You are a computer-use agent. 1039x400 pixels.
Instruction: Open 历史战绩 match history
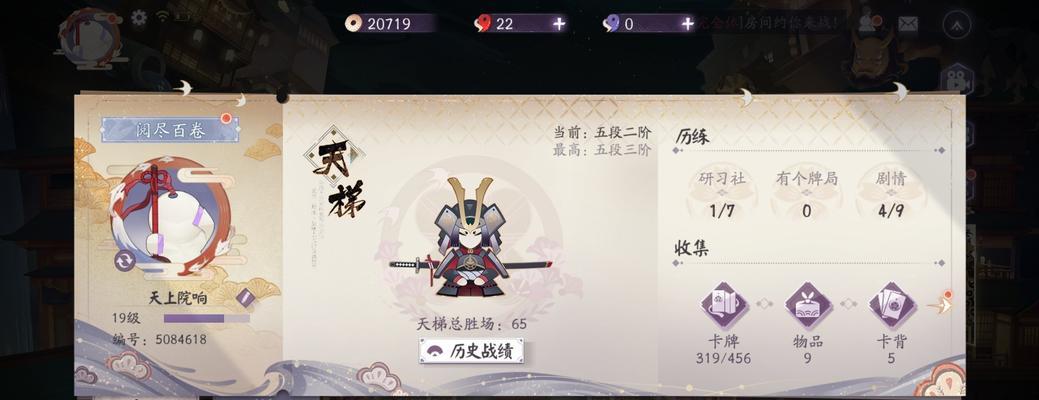[x=471, y=350]
